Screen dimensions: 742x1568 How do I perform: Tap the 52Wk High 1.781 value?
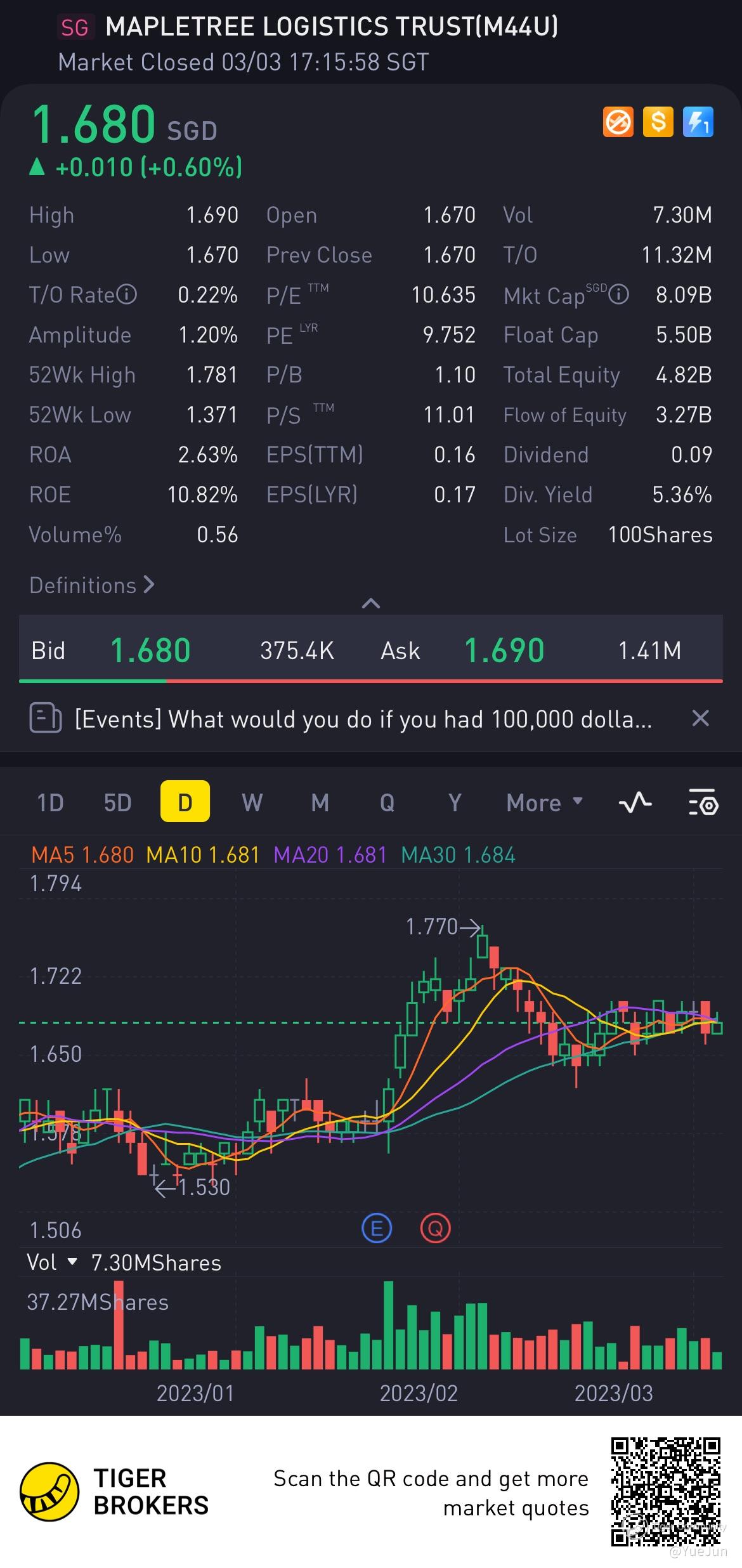(x=212, y=375)
